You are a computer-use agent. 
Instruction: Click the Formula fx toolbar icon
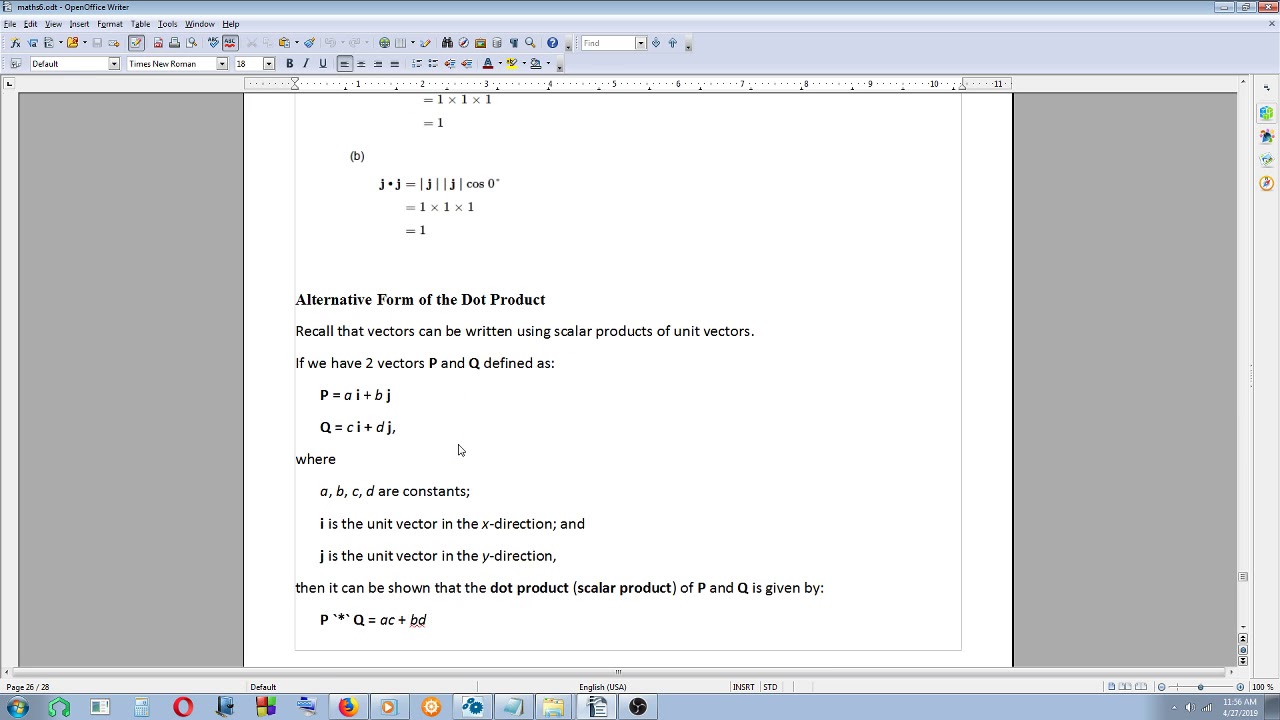click(15, 43)
